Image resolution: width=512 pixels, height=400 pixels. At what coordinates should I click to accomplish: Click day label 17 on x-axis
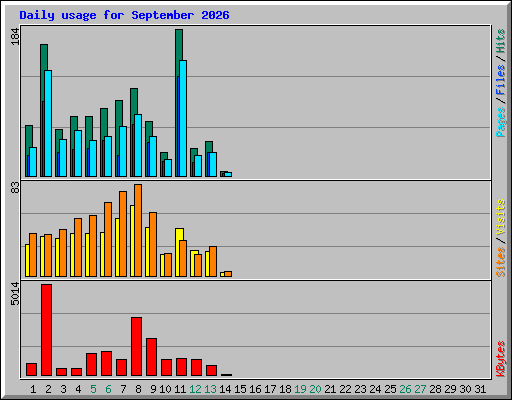pos(270,389)
